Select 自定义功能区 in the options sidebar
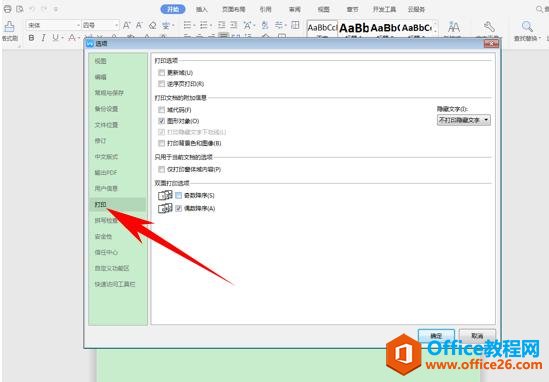The image size is (549, 382). 112,268
